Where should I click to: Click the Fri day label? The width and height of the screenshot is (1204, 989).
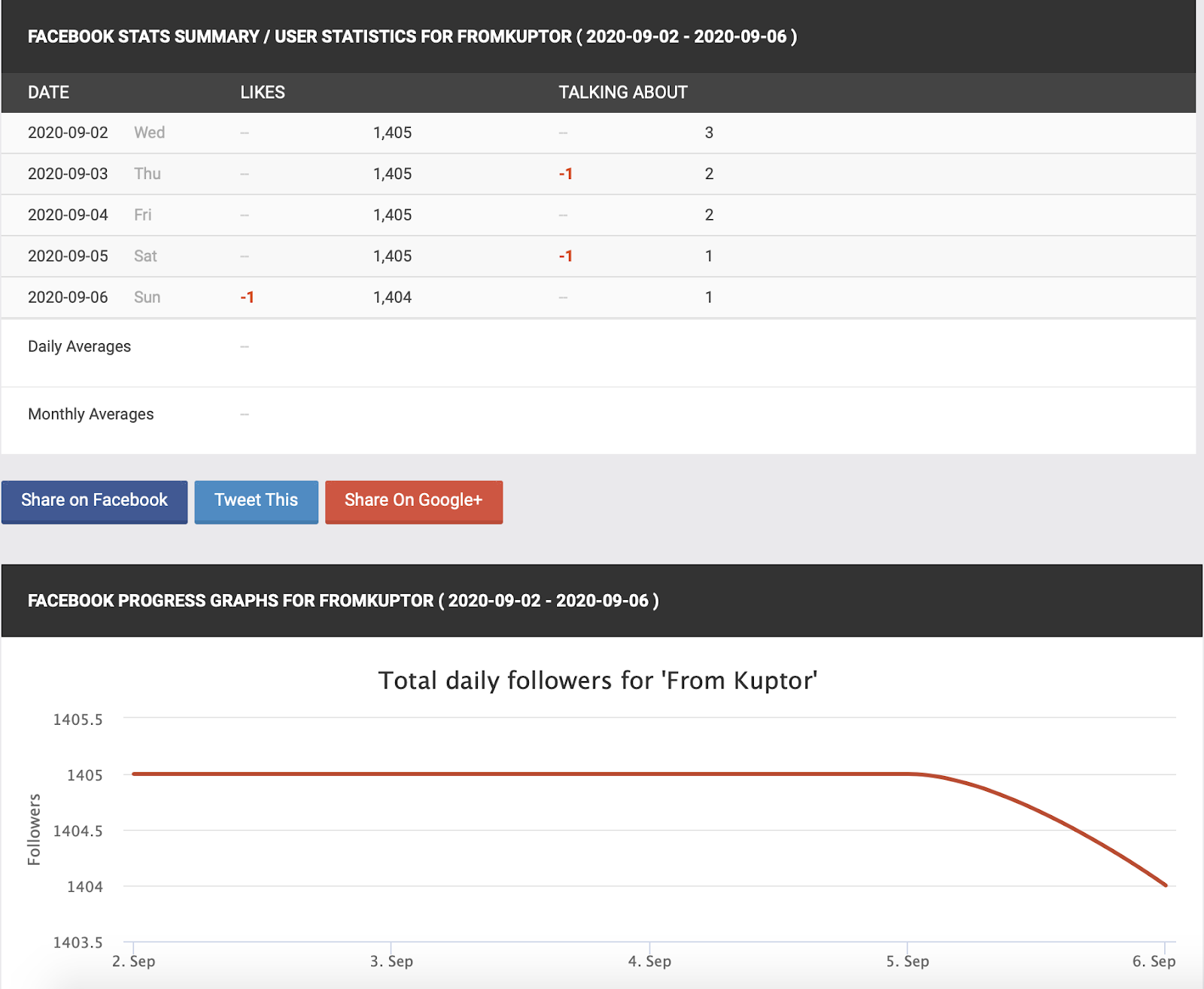tap(143, 215)
